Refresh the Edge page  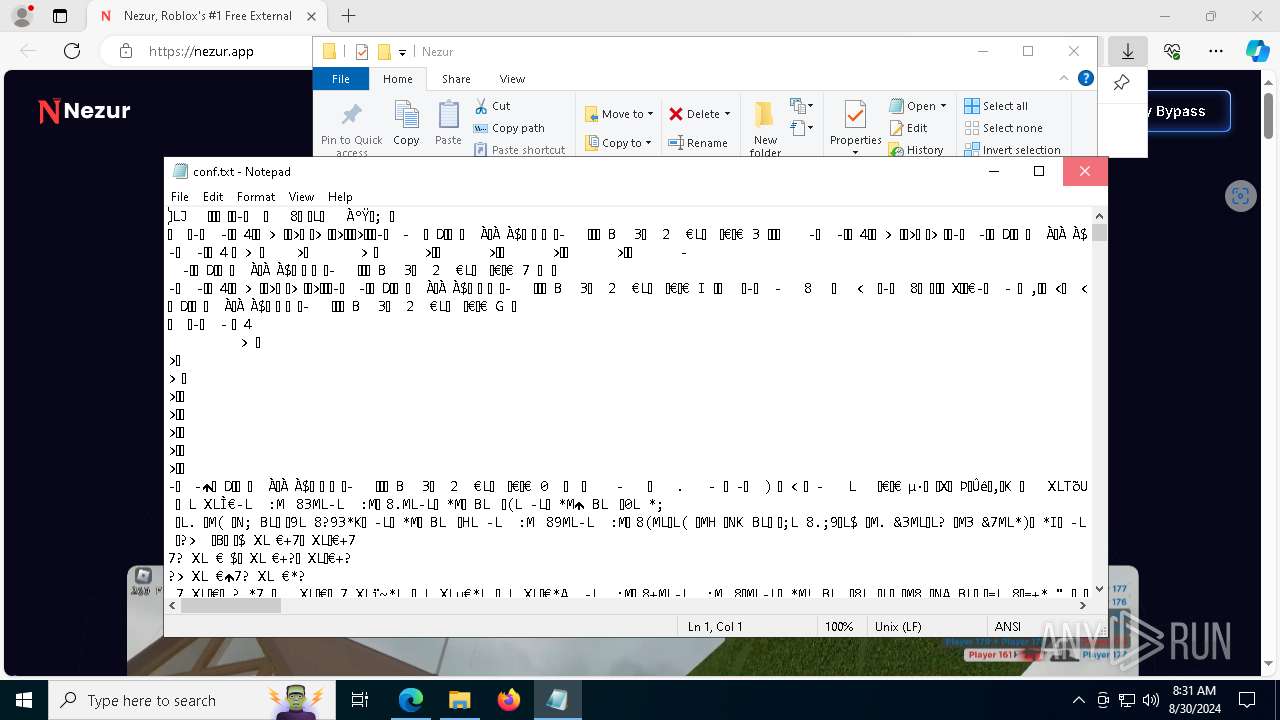coord(72,51)
